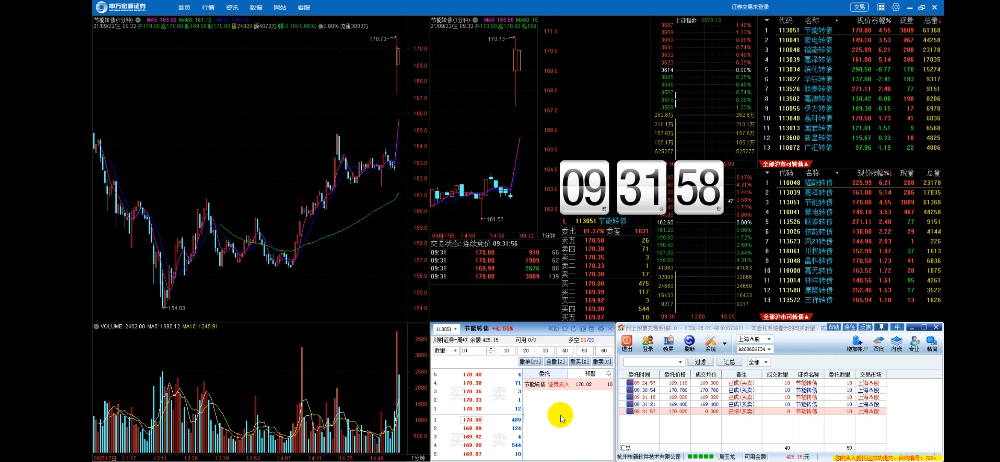Click the upper 全部沪市可转债 list tab
The image size is (1000, 462).
(x=788, y=163)
